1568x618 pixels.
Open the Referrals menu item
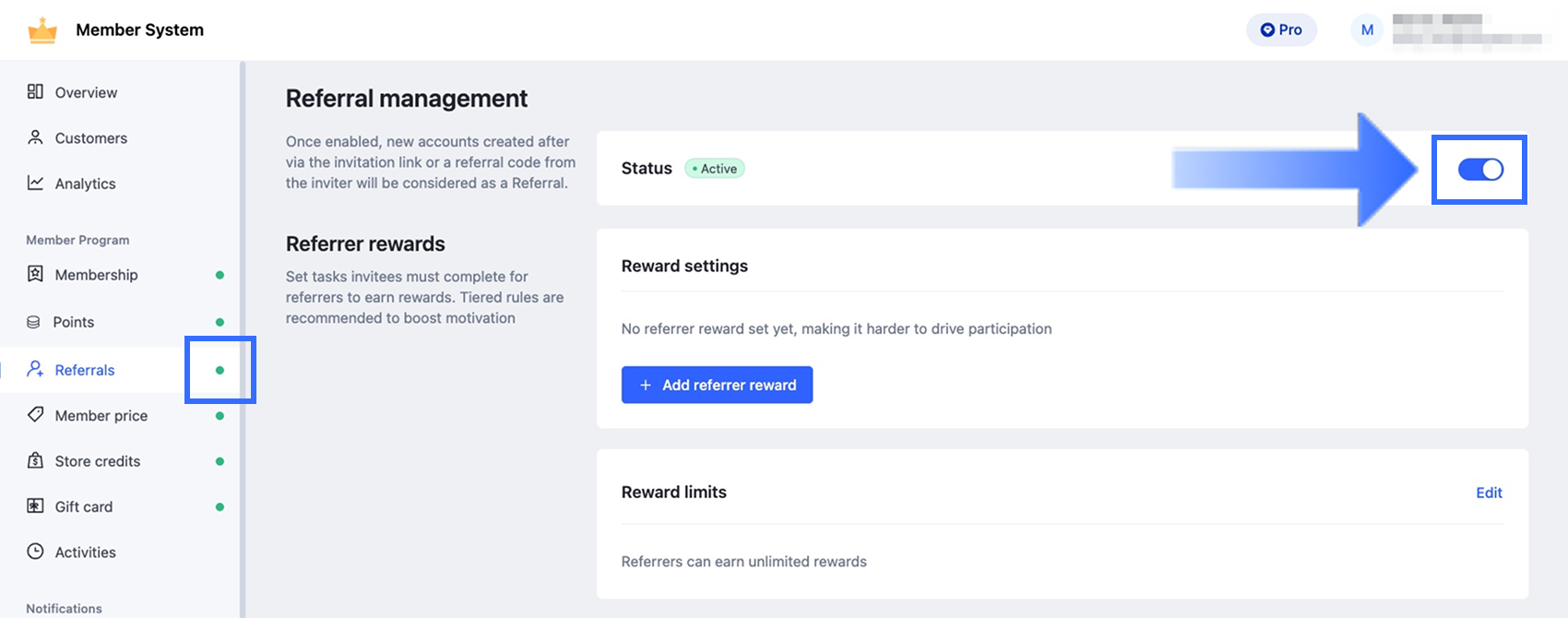pyautogui.click(x=85, y=370)
